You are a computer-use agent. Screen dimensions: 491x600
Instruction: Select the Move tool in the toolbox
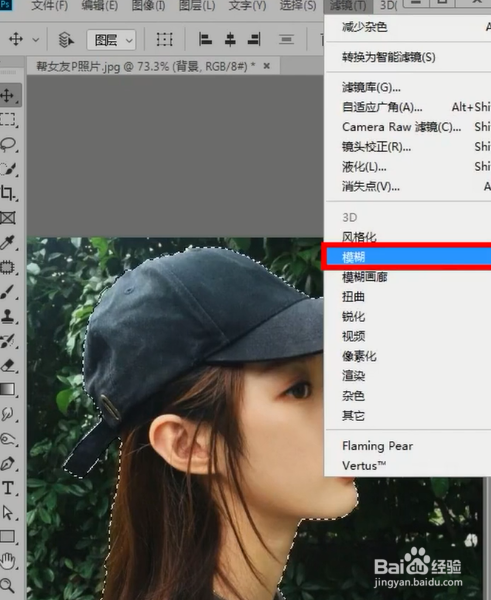pyautogui.click(x=8, y=95)
